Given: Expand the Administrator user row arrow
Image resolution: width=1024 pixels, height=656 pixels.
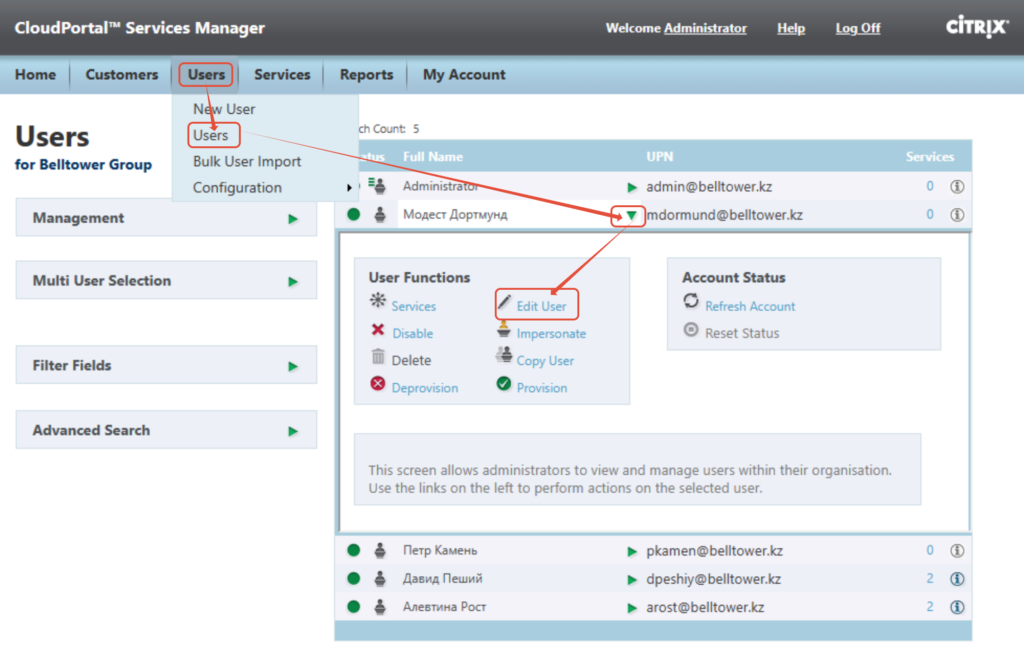Looking at the screenshot, I should coord(632,188).
